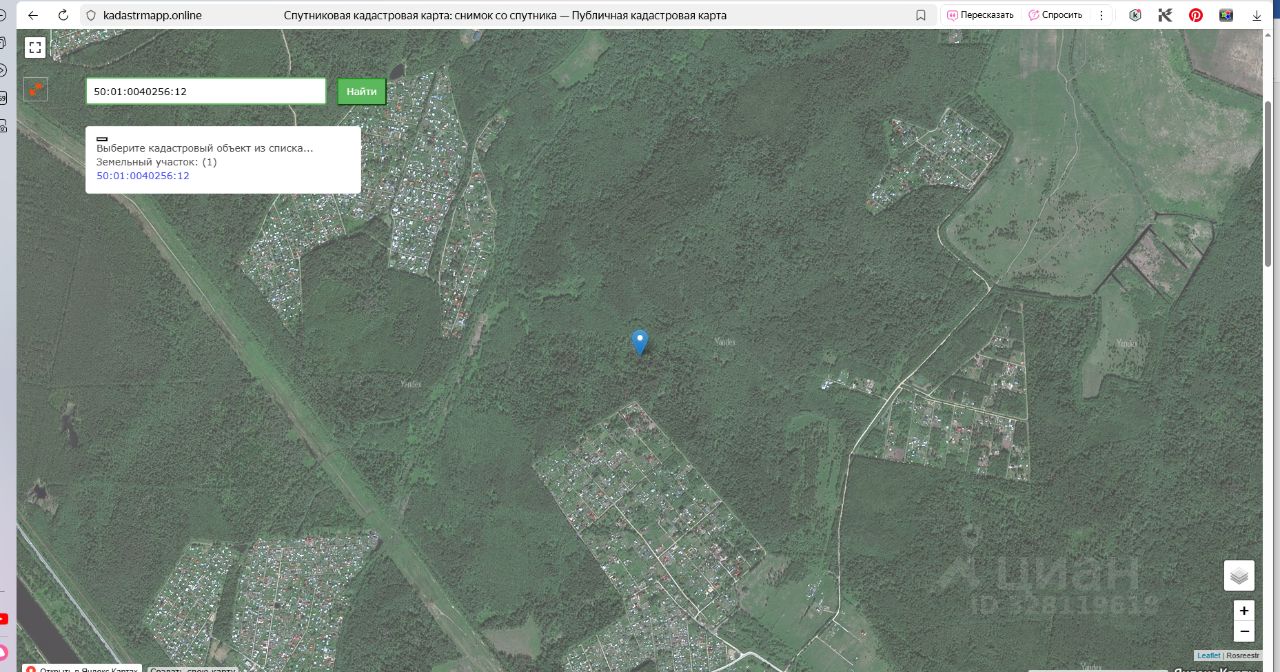Open the black K-shaped extension icon

tap(1165, 15)
